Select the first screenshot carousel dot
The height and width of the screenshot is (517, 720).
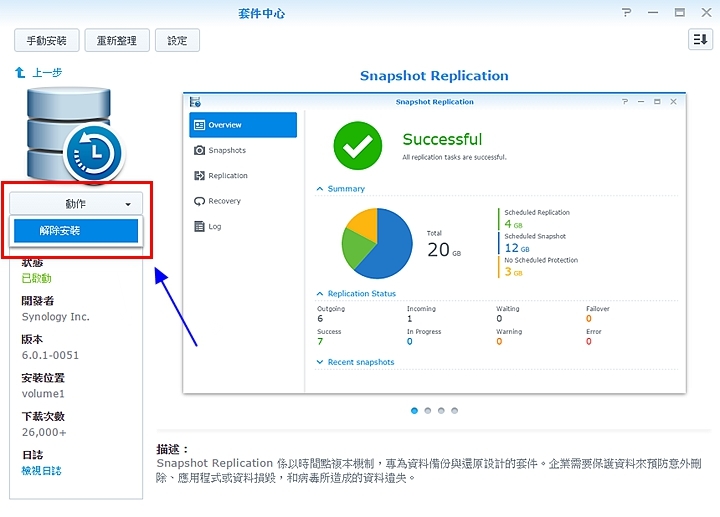pos(414,410)
